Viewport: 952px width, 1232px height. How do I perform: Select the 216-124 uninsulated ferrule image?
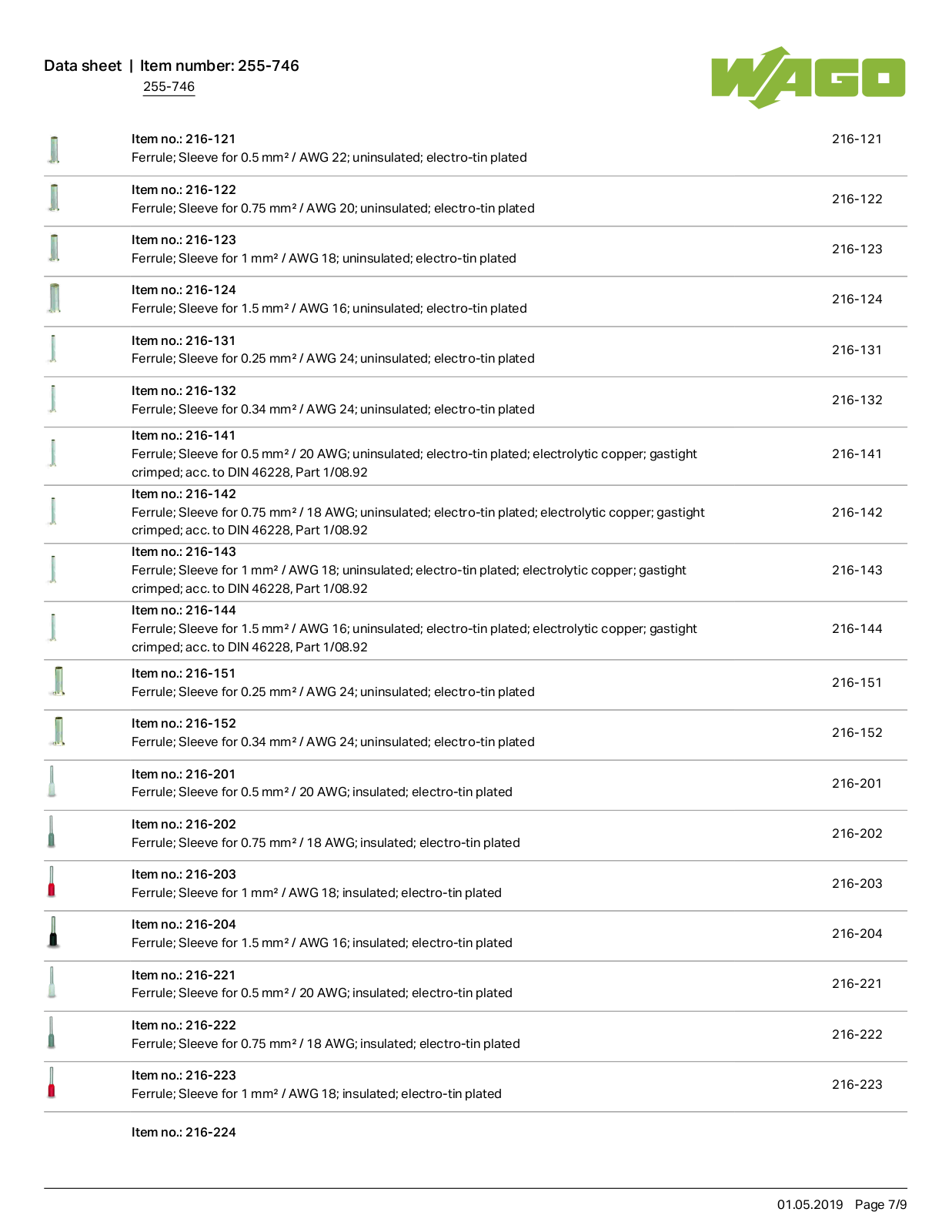coord(54,299)
